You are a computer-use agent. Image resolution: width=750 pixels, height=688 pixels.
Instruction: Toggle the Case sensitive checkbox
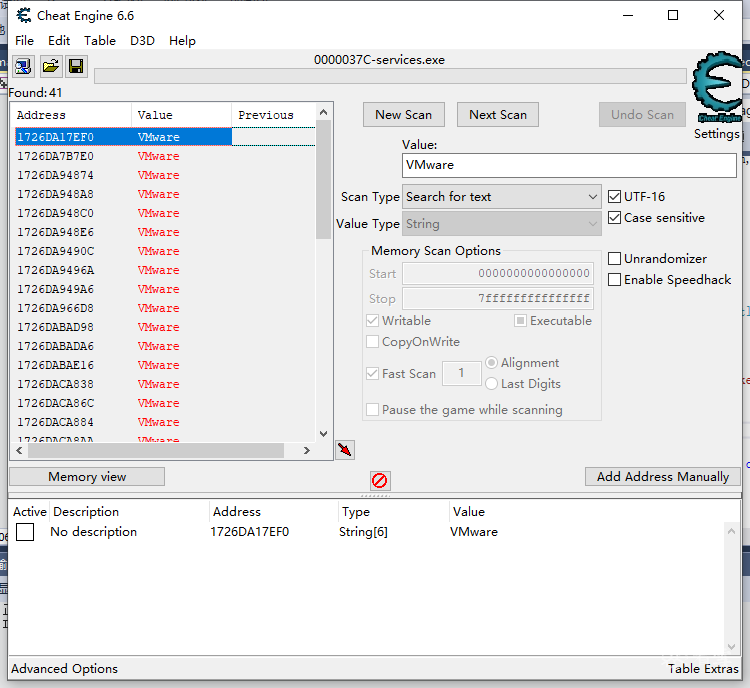coord(614,218)
